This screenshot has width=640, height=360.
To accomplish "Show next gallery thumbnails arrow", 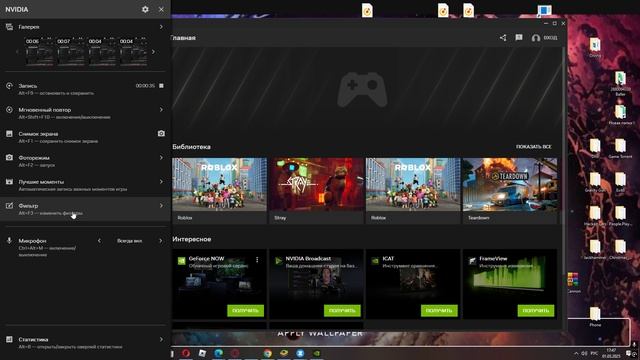I will 153,52.
